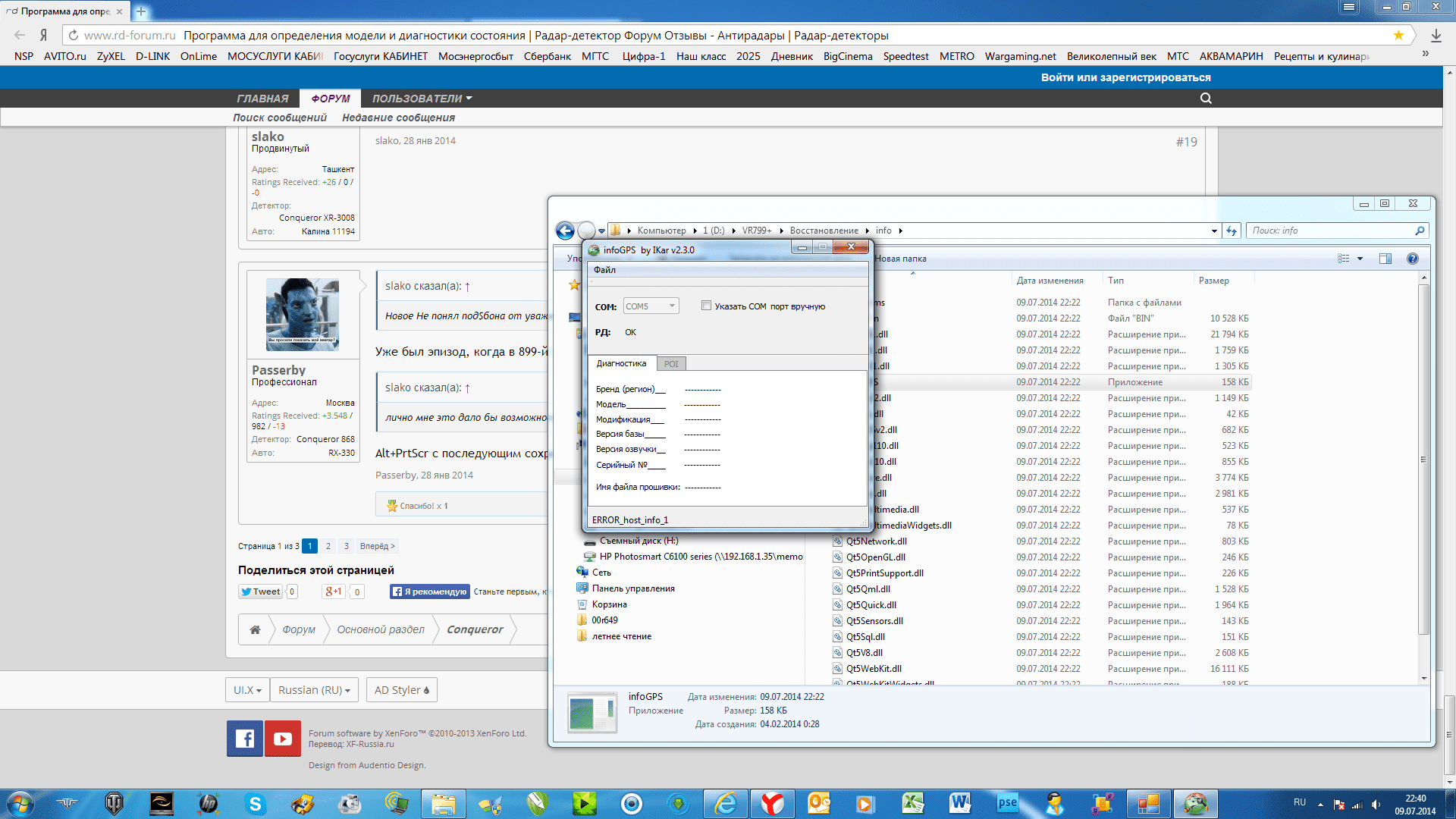Click the Explorer back arrow button
This screenshot has width=1456, height=819.
(x=565, y=231)
